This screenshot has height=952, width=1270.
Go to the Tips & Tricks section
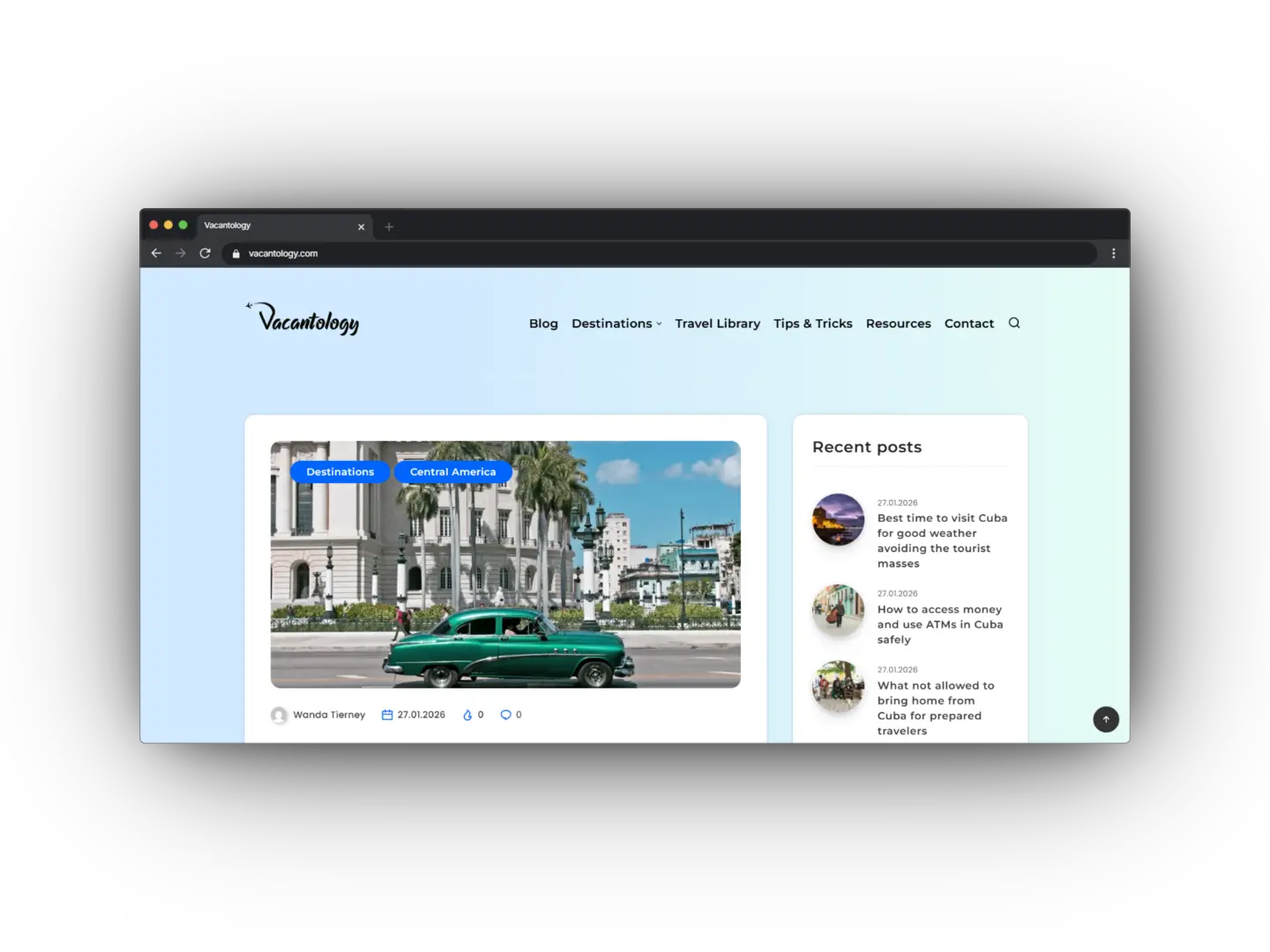[x=812, y=323]
